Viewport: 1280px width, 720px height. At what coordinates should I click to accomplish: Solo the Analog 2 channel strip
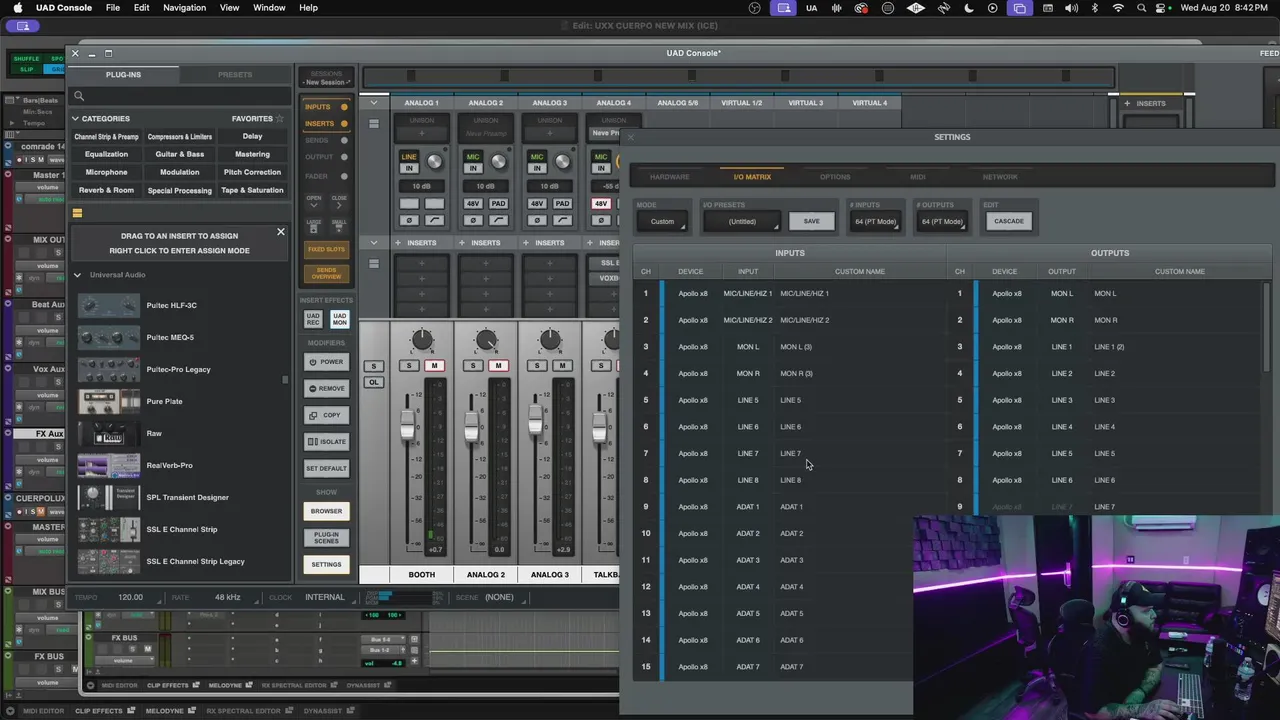tap(473, 366)
